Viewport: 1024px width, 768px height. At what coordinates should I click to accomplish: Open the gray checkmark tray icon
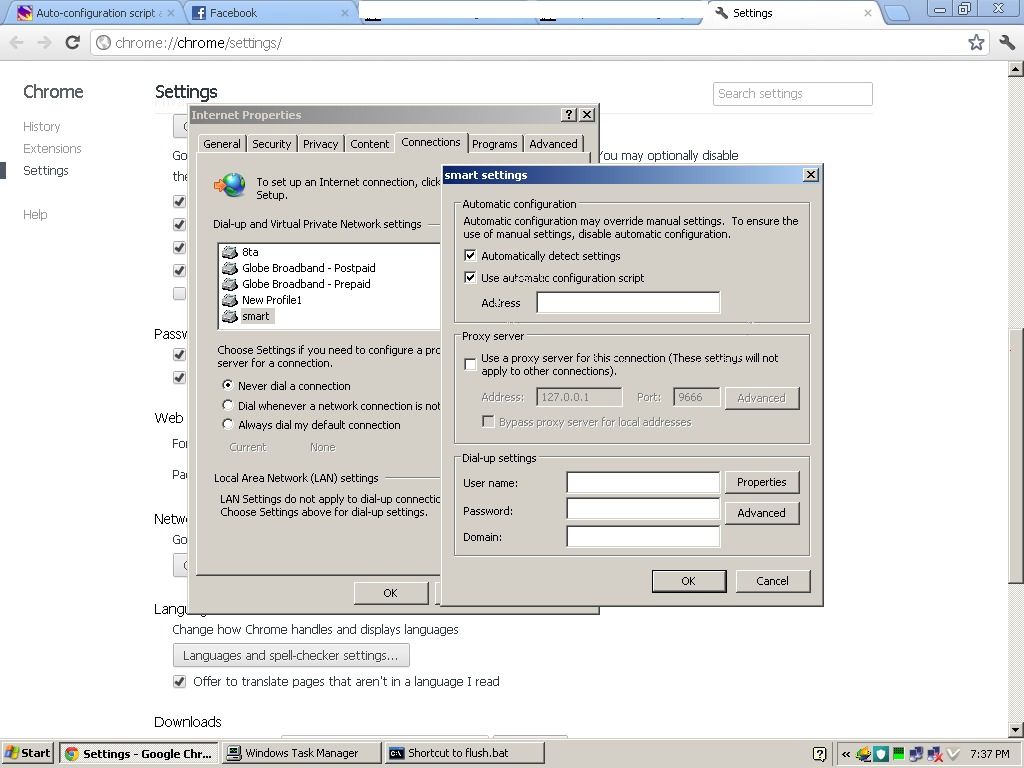[953, 754]
